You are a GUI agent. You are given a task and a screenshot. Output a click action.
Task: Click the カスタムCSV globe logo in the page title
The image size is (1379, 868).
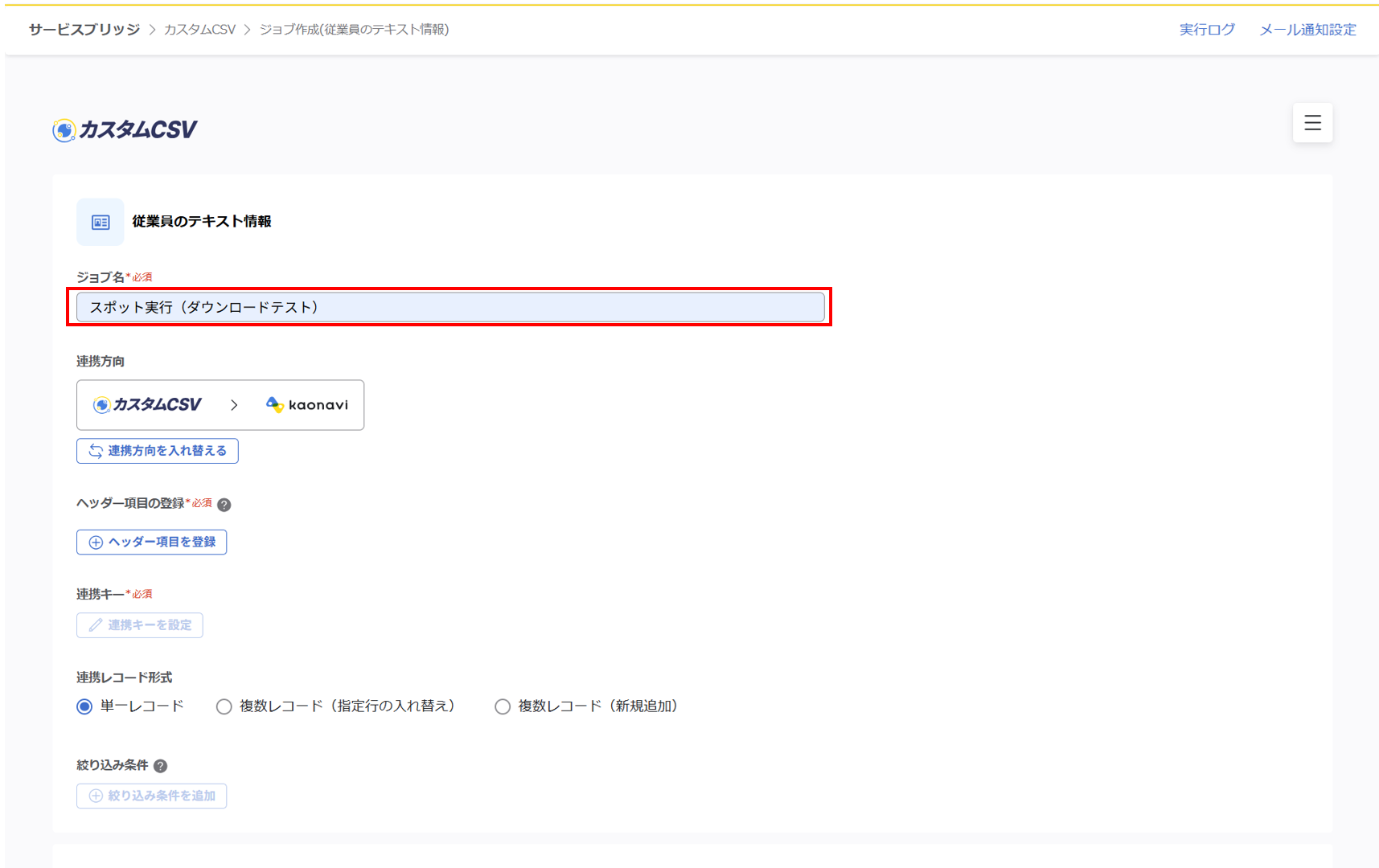point(64,130)
